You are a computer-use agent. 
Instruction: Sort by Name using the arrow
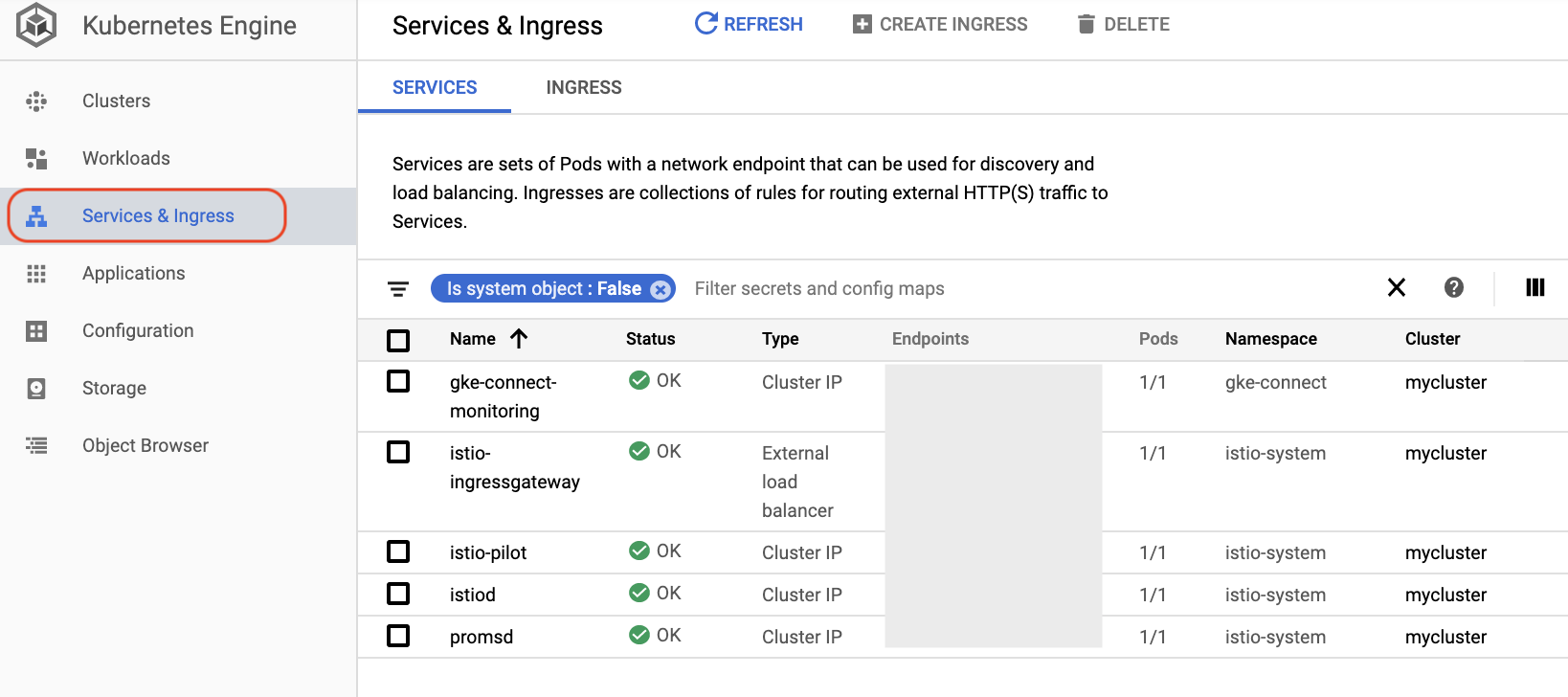(x=519, y=338)
